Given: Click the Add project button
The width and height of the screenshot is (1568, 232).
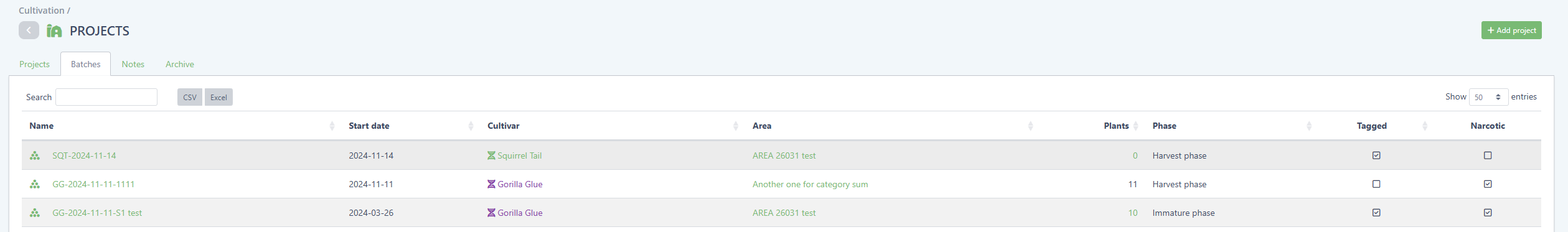Looking at the screenshot, I should [x=1511, y=30].
